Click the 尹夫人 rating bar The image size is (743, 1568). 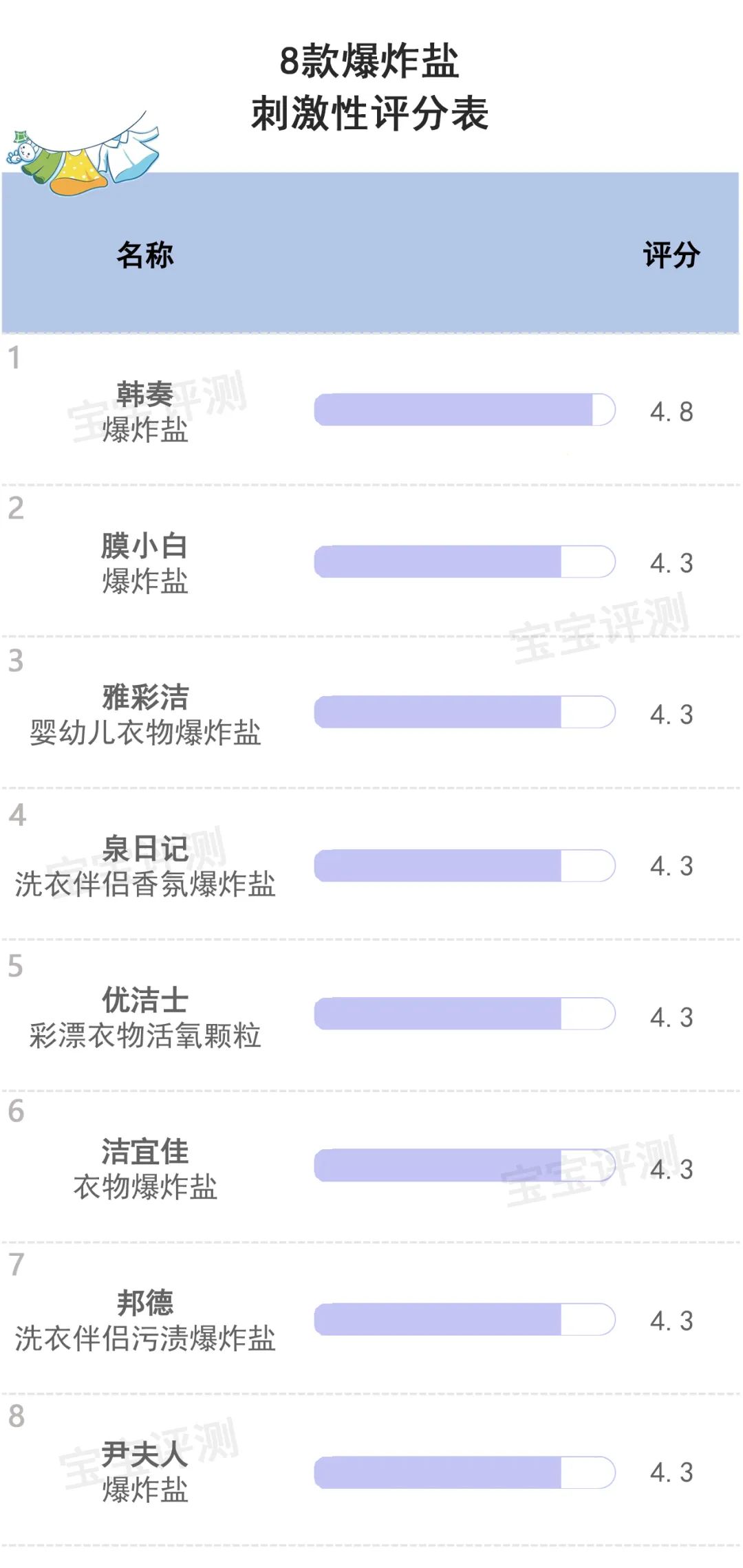coord(464,1472)
